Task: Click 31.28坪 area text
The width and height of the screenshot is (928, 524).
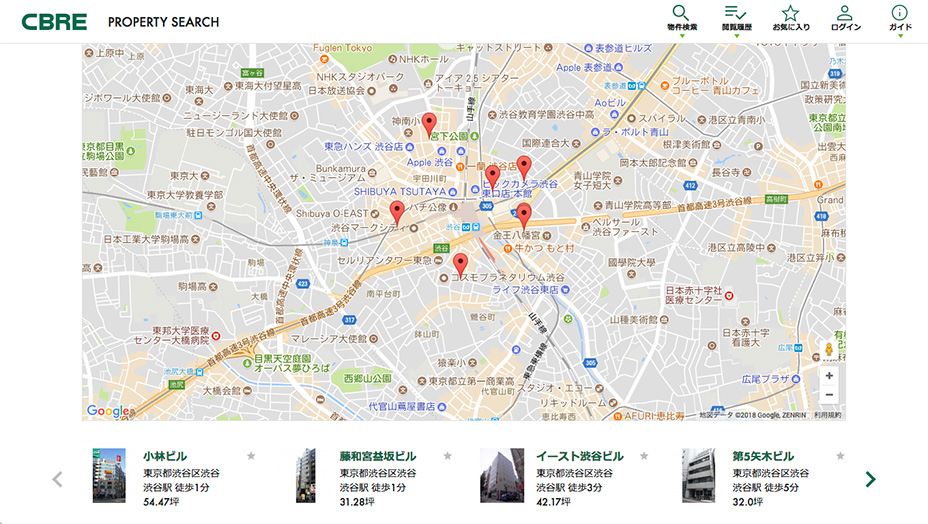Action: pos(357,502)
